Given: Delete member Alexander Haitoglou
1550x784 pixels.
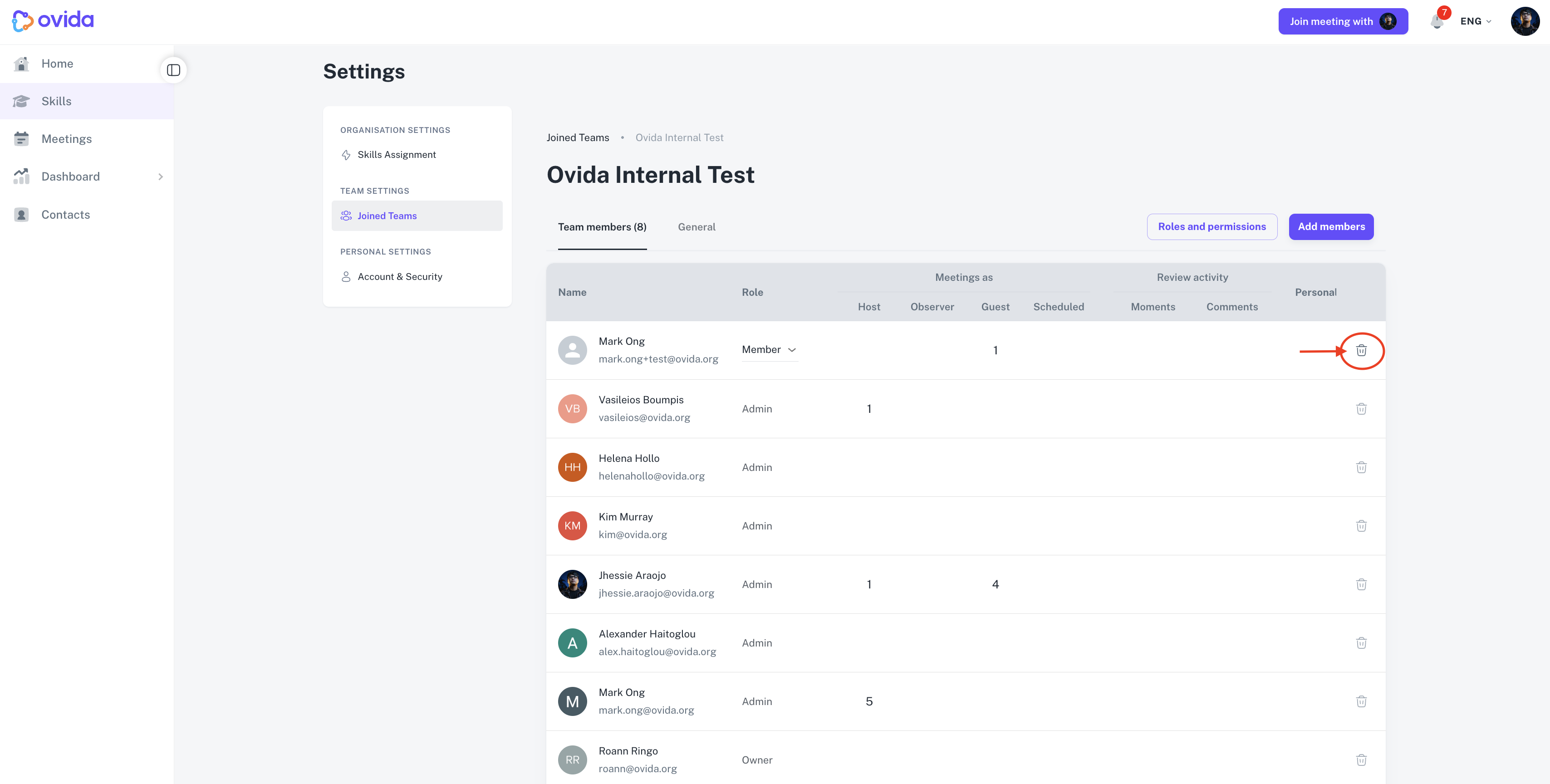Looking at the screenshot, I should pos(1361,642).
